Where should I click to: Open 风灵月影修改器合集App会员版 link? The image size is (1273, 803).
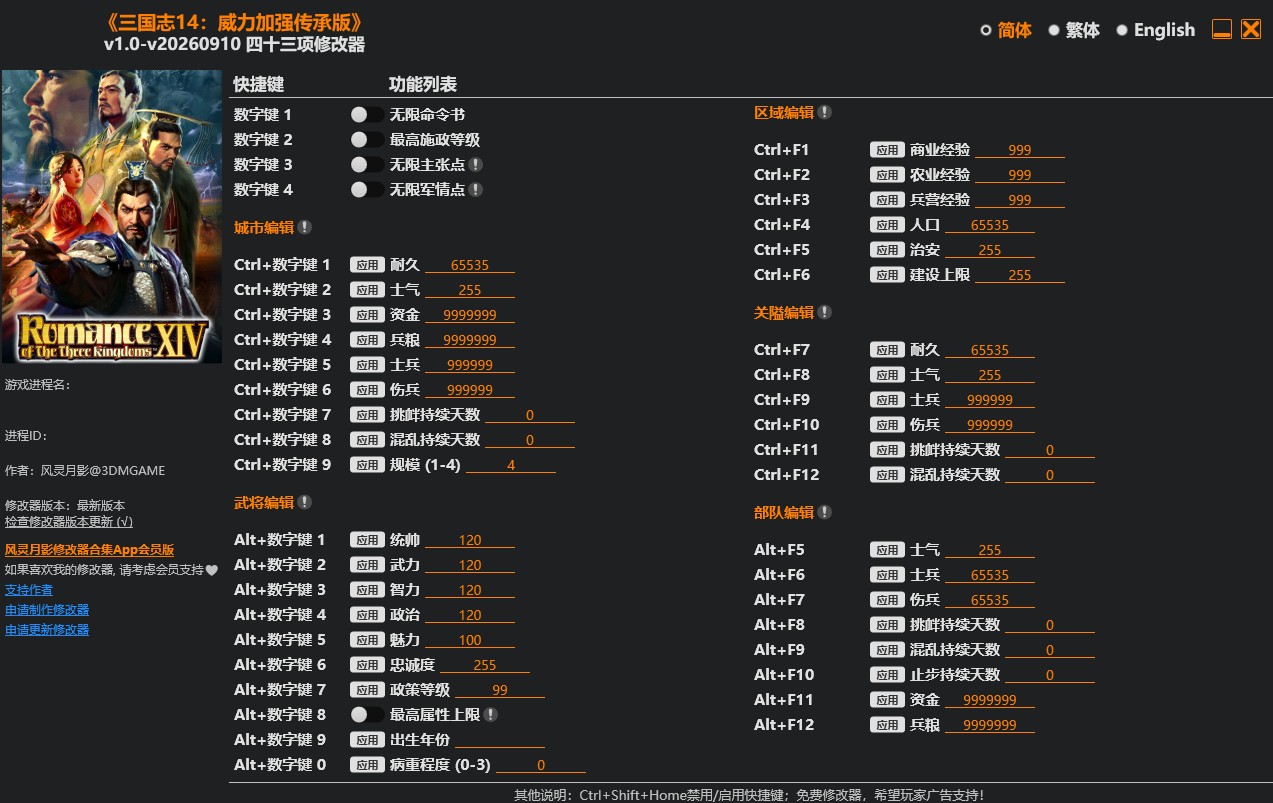90,550
